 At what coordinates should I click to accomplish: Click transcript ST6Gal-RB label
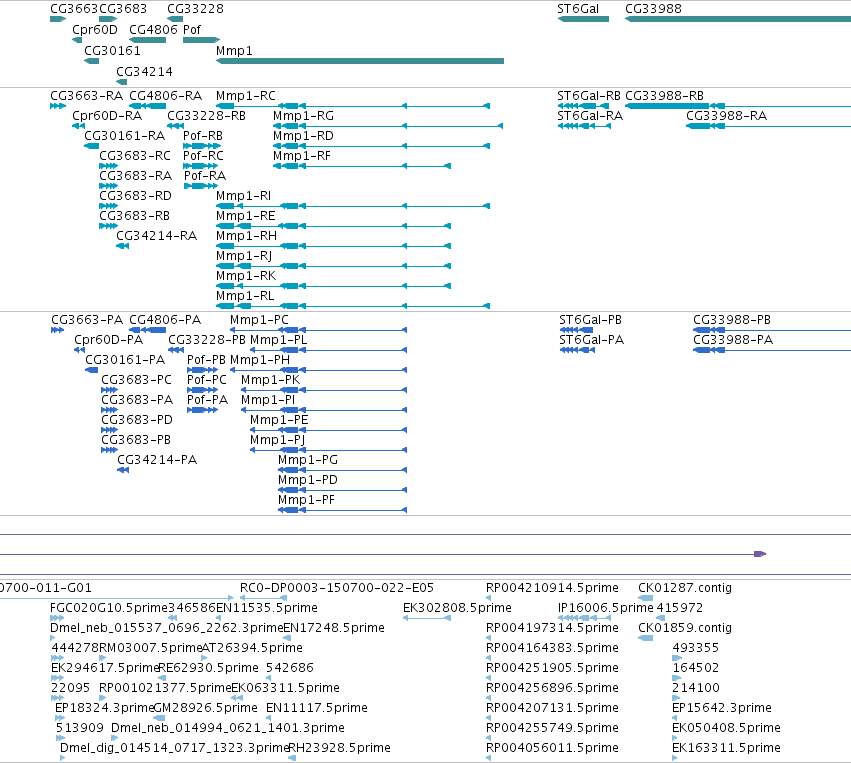pyautogui.click(x=589, y=96)
